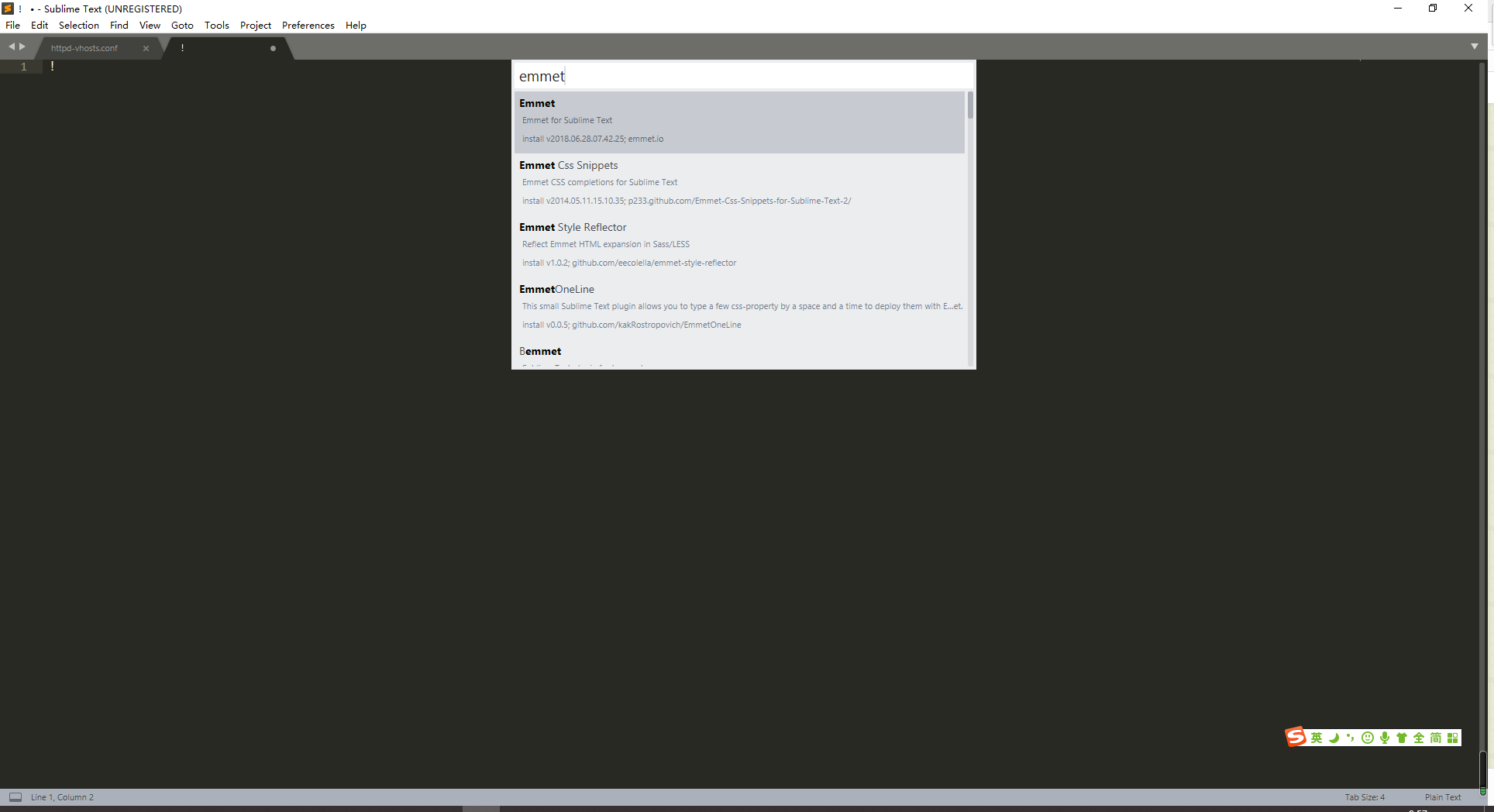Image resolution: width=1494 pixels, height=812 pixels.
Task: Click the "!" text in the editor
Action: 52,67
